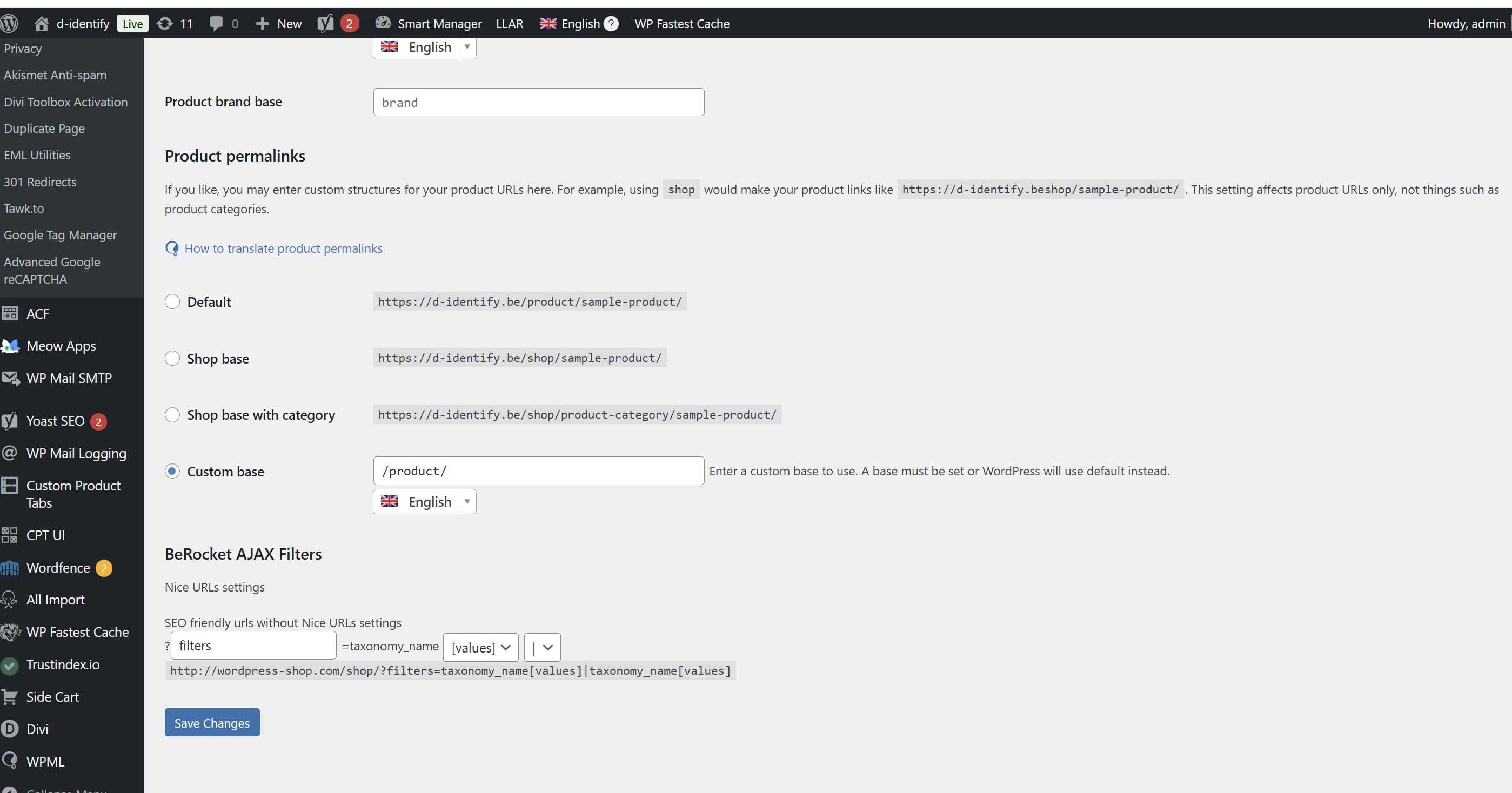Open How to translate product permalinks link
The image size is (1512, 793).
click(x=283, y=248)
